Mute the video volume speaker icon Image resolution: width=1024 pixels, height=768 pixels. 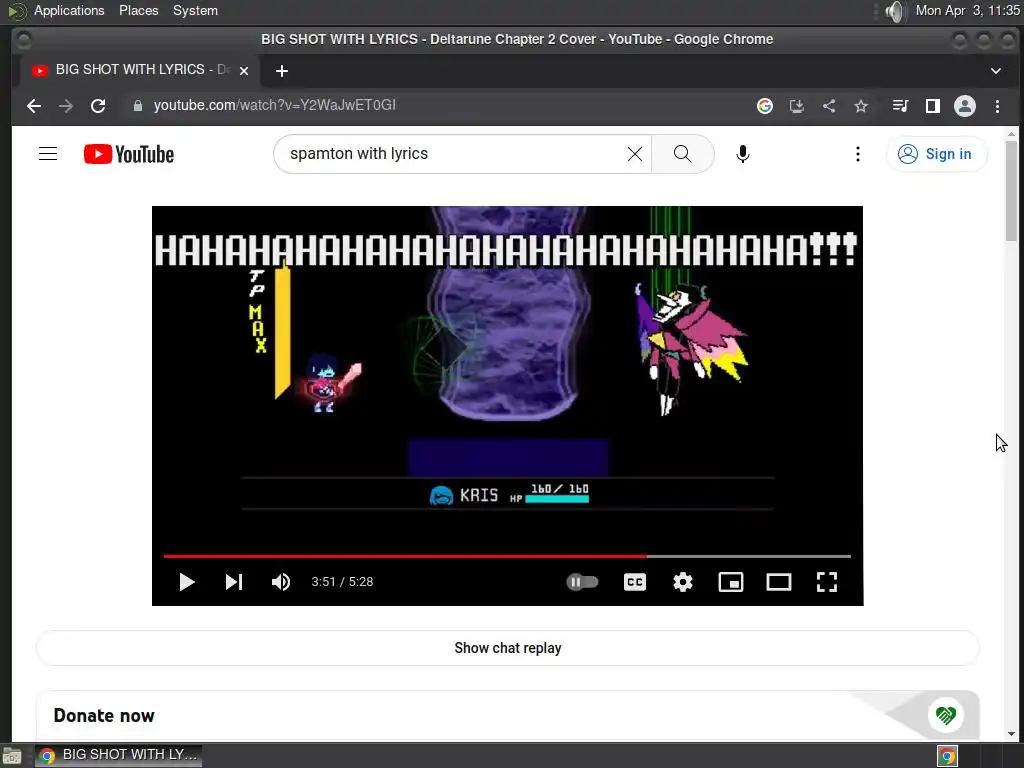pos(281,582)
